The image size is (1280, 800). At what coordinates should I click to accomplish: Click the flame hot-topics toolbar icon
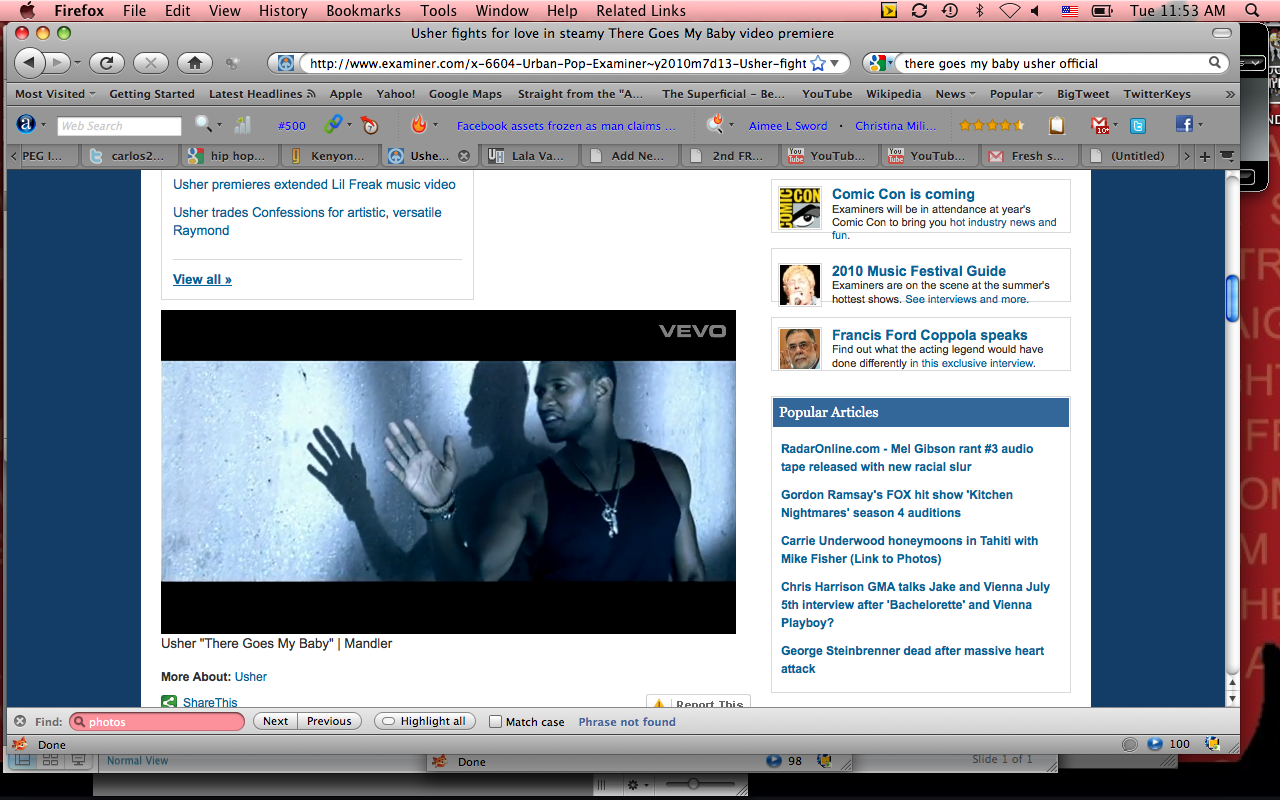pyautogui.click(x=419, y=125)
